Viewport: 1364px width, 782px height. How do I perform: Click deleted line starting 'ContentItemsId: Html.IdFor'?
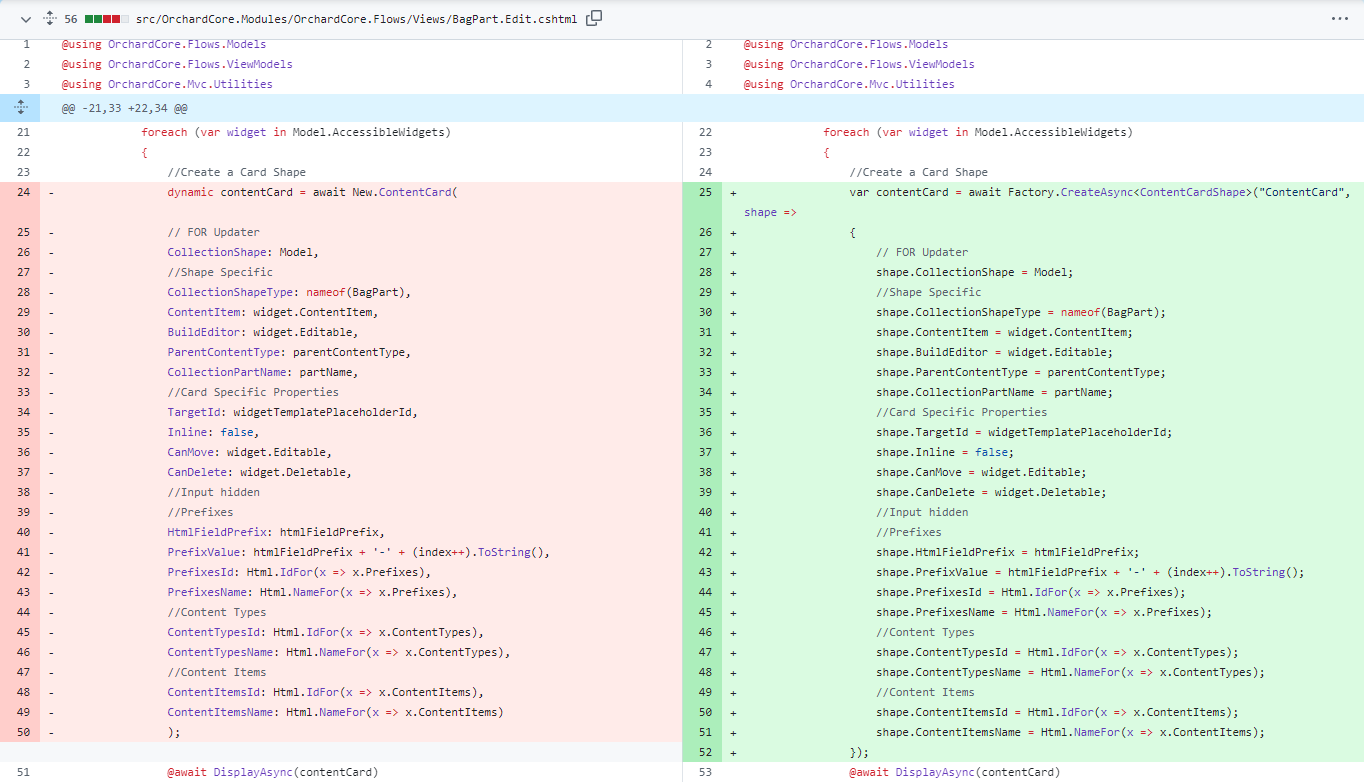point(325,692)
